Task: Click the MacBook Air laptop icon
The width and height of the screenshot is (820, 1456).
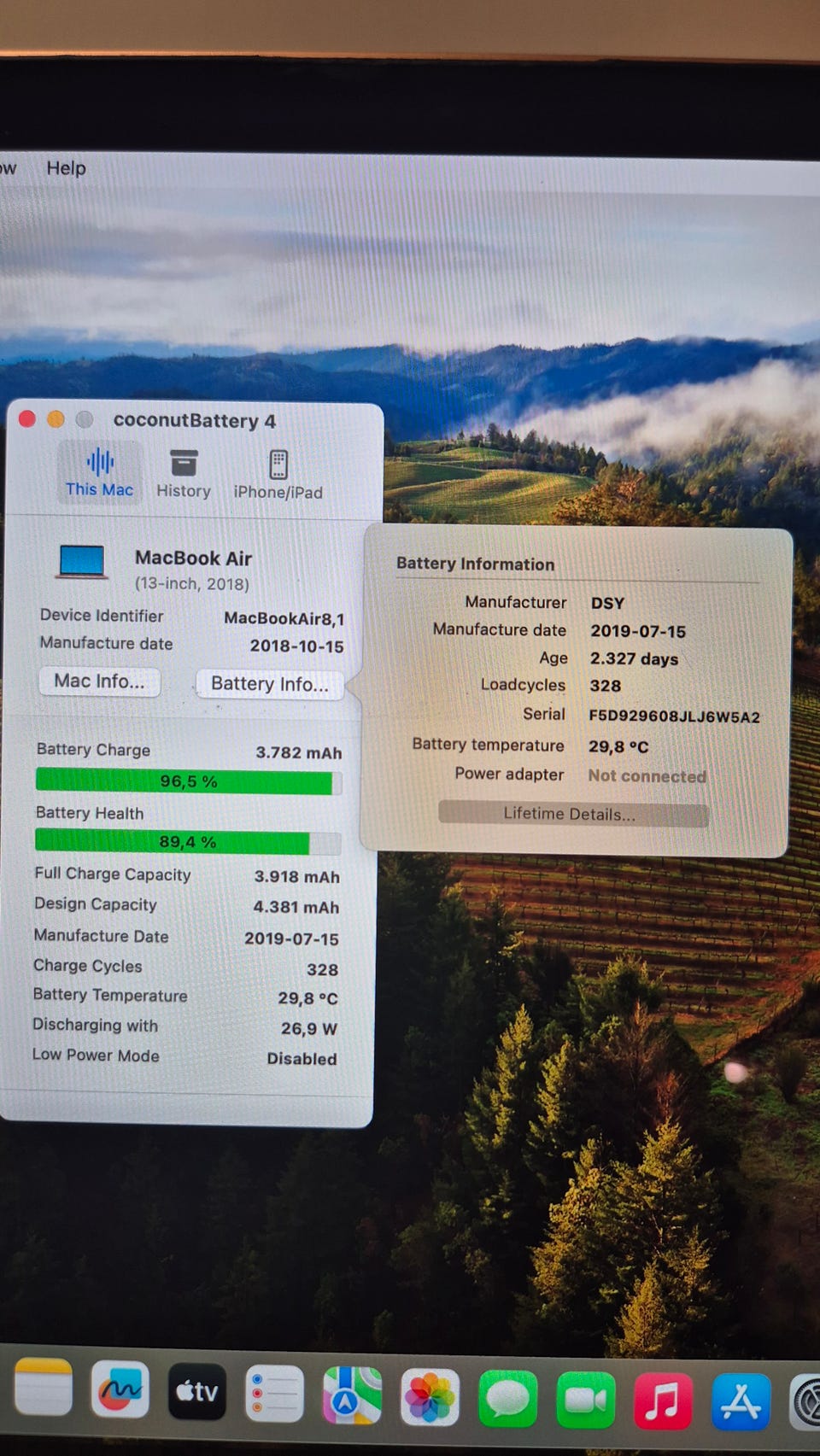Action: pyautogui.click(x=82, y=564)
